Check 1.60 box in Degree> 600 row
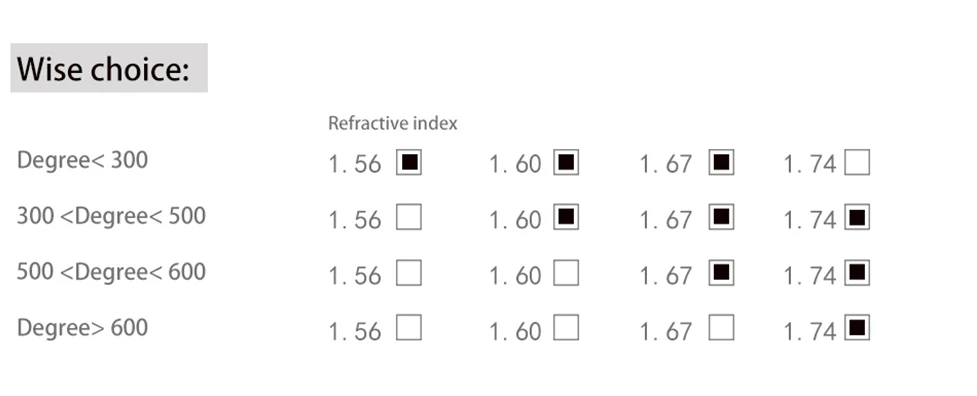 pyautogui.click(x=566, y=328)
